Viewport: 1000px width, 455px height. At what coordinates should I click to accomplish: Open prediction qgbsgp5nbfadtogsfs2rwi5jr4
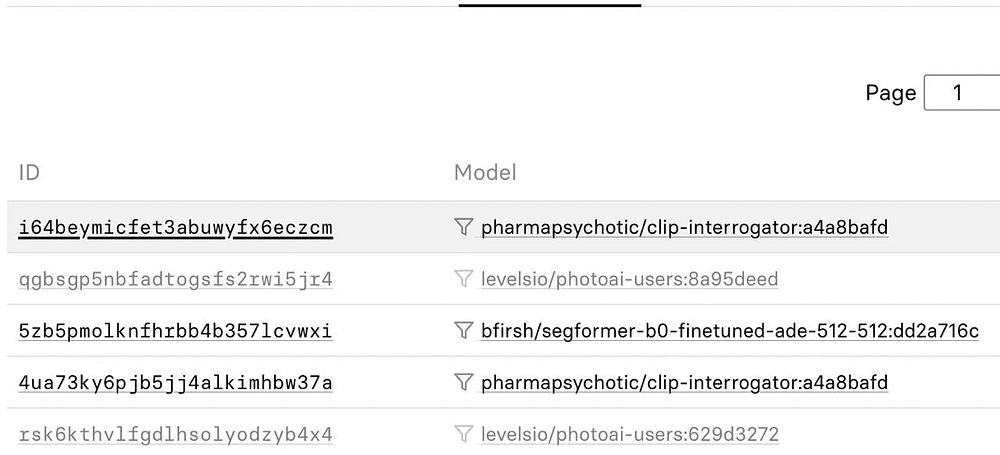tap(175, 279)
